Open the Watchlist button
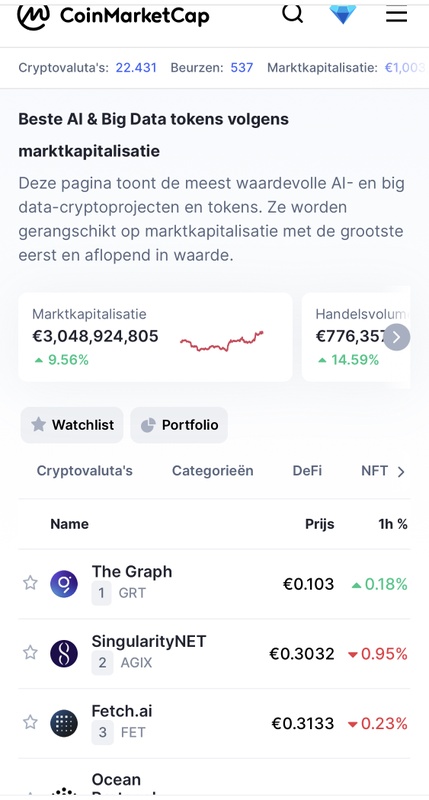The image size is (429, 800). tap(72, 425)
